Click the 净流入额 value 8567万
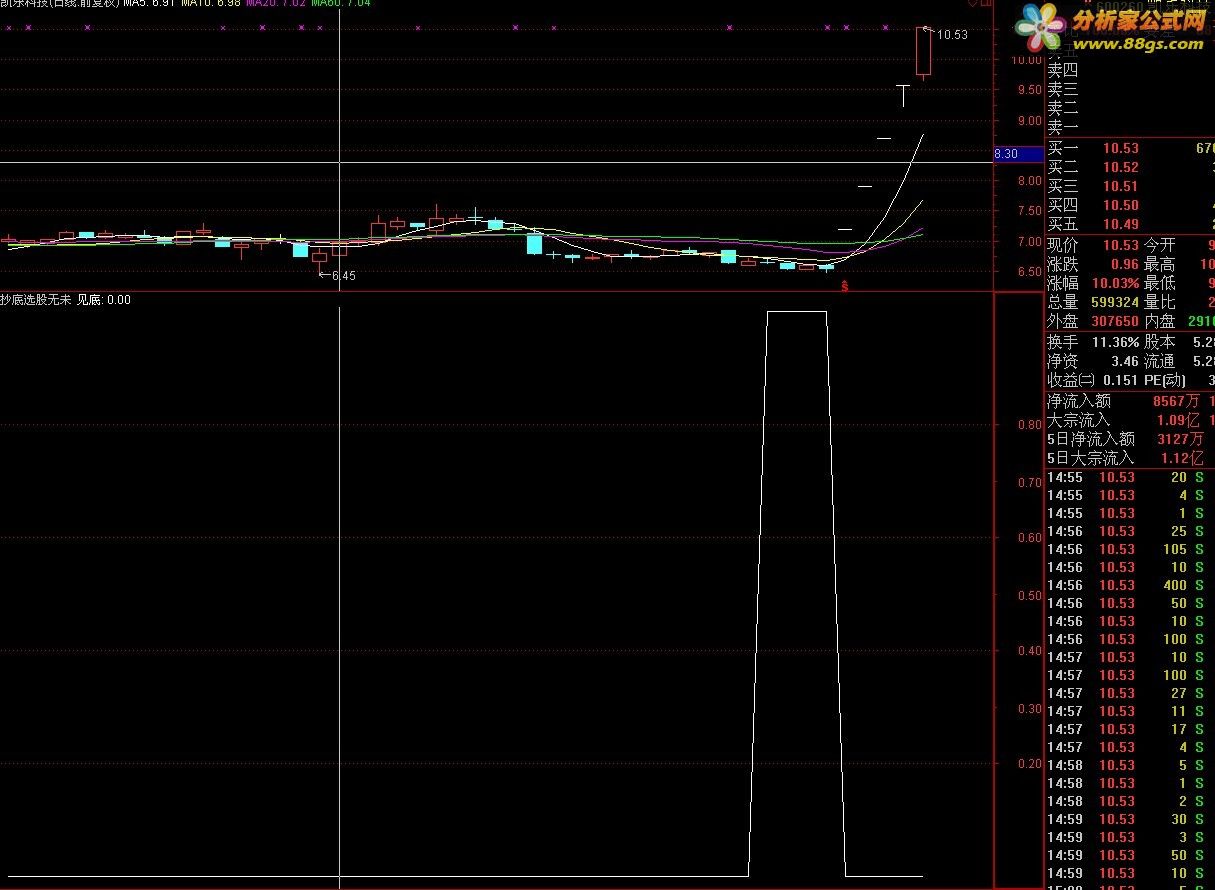Image resolution: width=1215 pixels, height=890 pixels. point(1176,401)
